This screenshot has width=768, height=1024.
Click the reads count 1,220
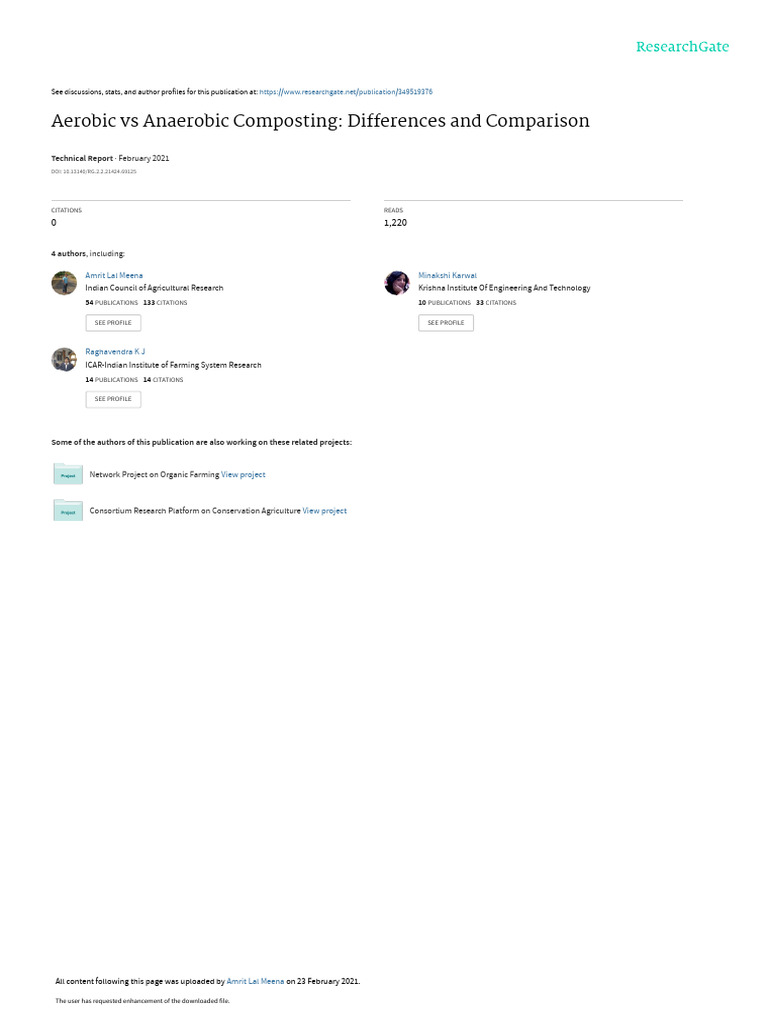click(395, 223)
